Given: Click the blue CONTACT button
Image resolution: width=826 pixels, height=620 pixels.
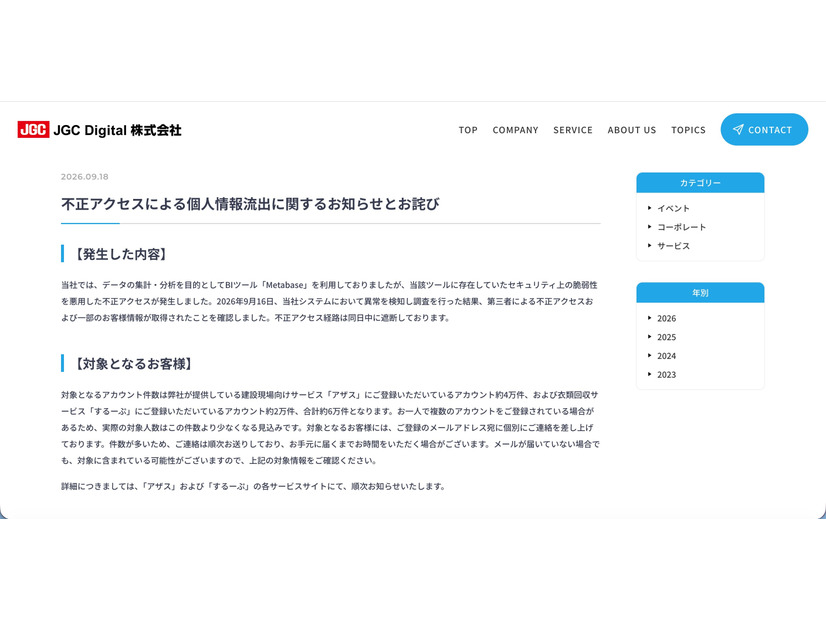Looking at the screenshot, I should [764, 130].
